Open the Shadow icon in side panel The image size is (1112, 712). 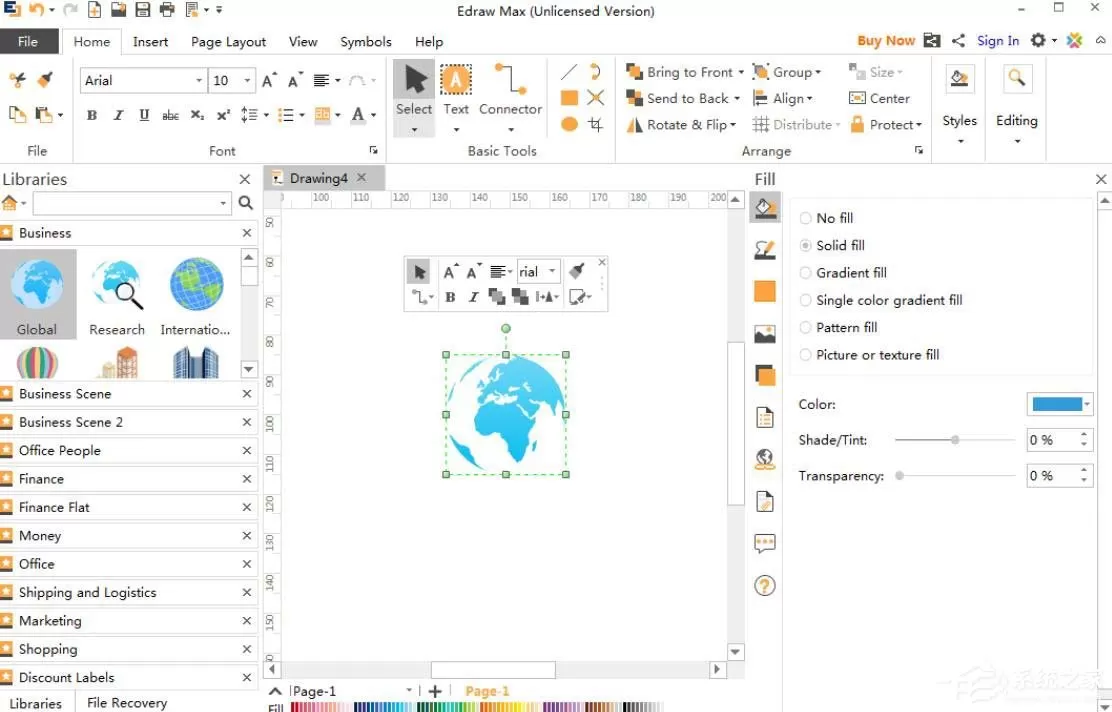[764, 375]
